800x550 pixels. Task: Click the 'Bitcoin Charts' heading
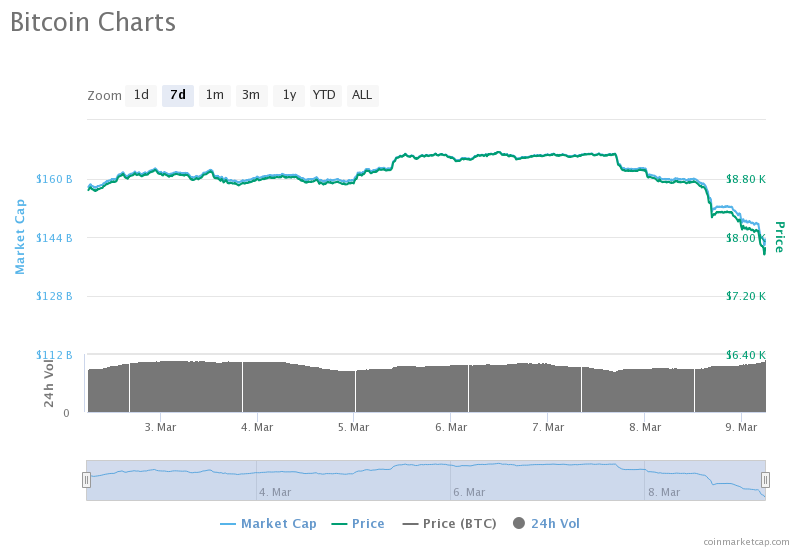coord(93,22)
